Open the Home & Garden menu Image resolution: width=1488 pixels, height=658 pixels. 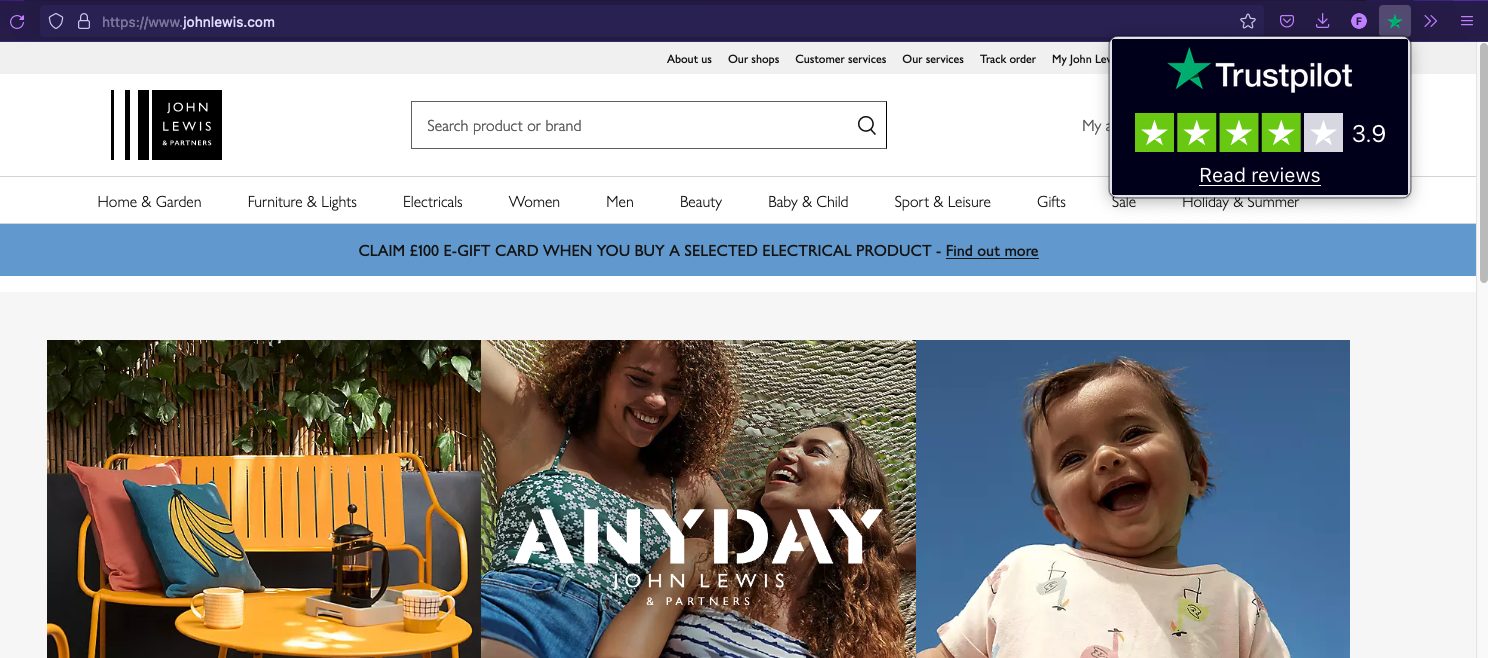click(149, 202)
